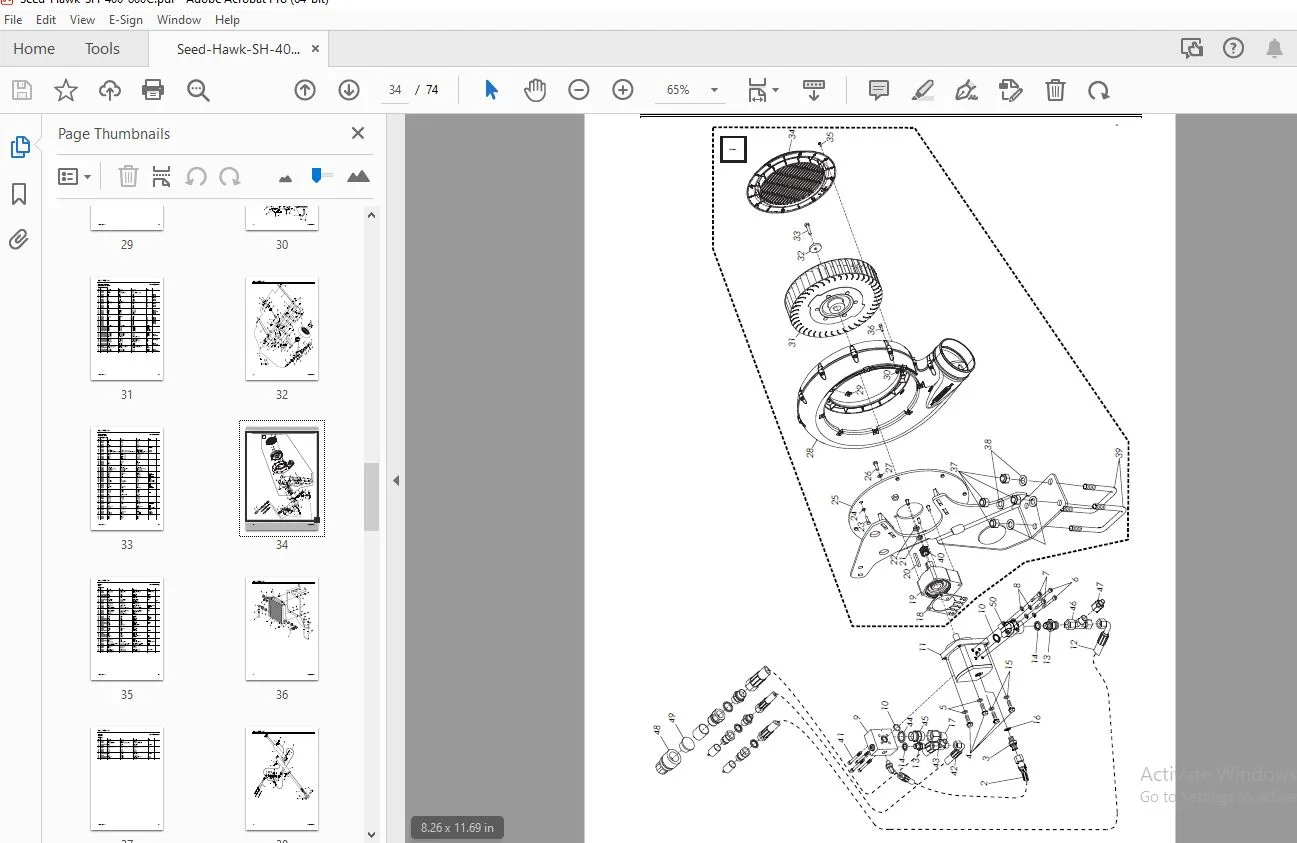This screenshot has height=843, width=1297.
Task: Rotate the selected thumbnail counterclockwise
Action: click(196, 177)
